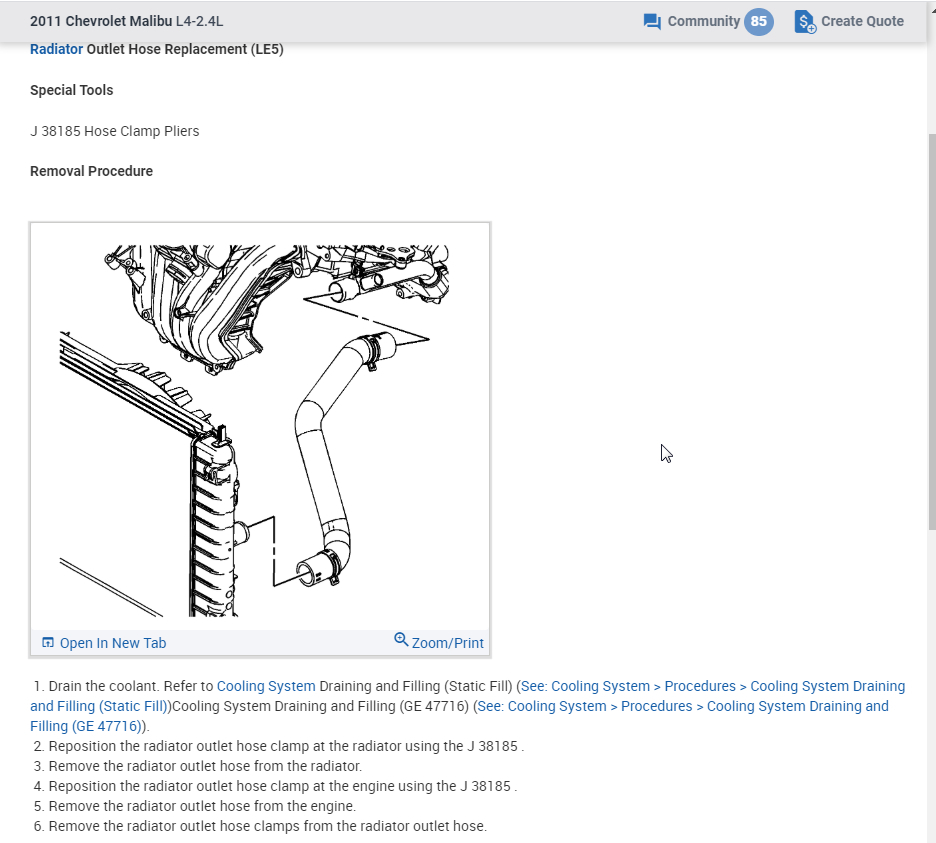Open the Radiator hyperlink
This screenshot has width=936, height=843.
[x=54, y=49]
